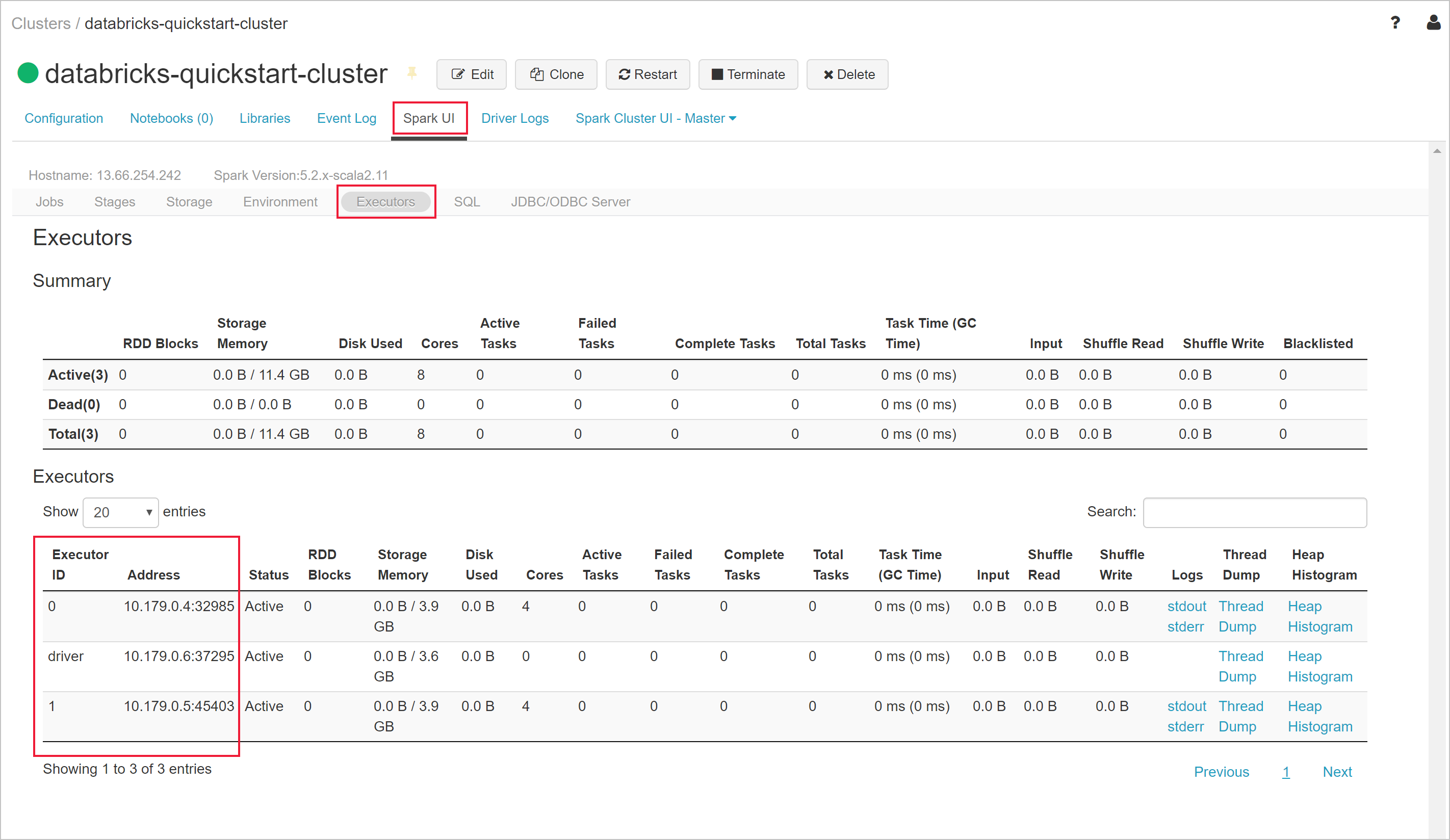Navigate to the Event Log tab
Screen dimensions: 1450x840
(x=345, y=118)
